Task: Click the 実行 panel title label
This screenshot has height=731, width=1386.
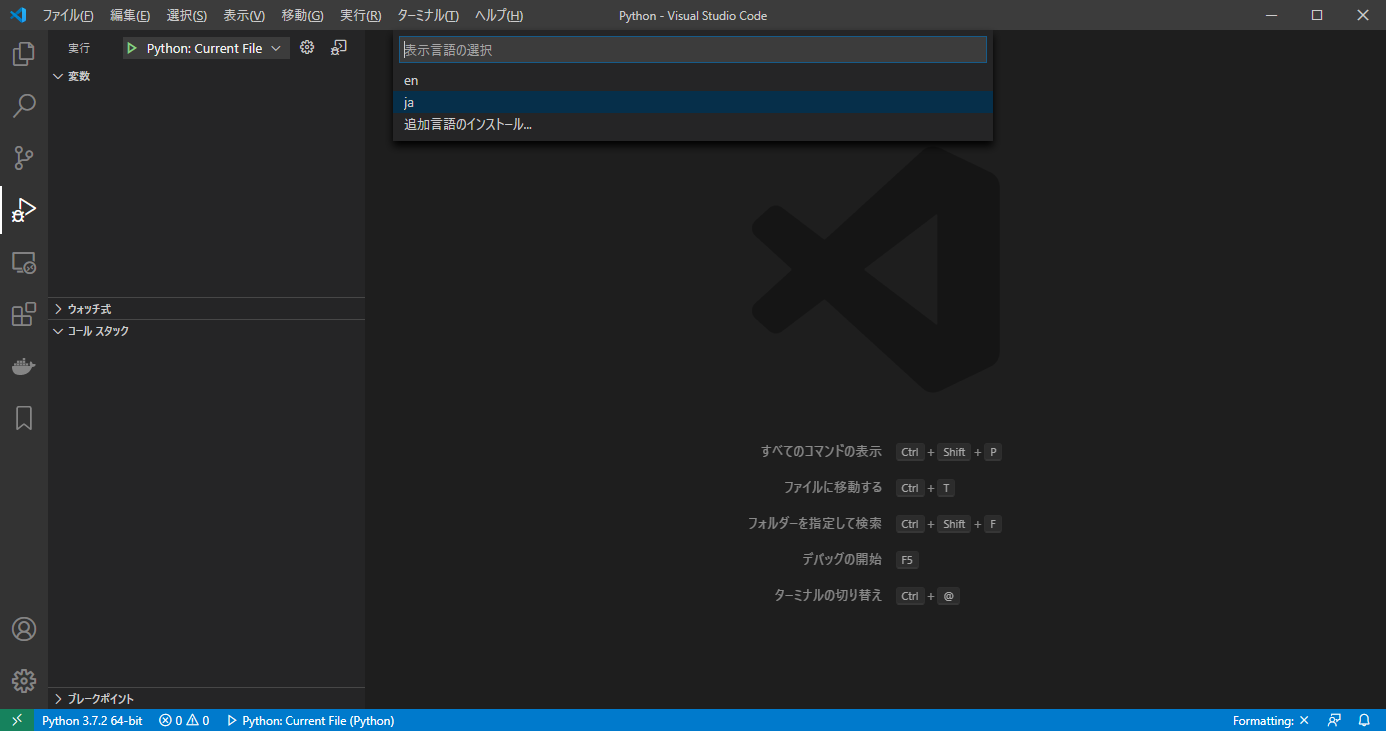Action: [x=79, y=48]
